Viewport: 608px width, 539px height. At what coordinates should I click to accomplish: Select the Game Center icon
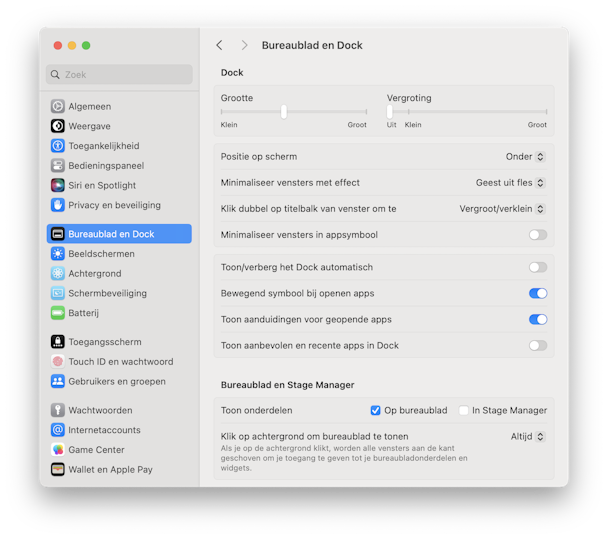(58, 449)
